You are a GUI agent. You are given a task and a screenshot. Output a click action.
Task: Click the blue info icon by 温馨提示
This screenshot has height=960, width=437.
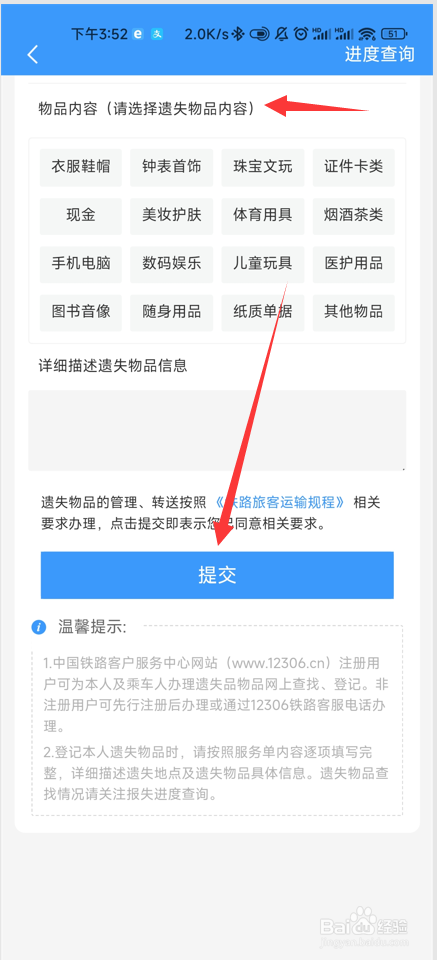coord(39,627)
